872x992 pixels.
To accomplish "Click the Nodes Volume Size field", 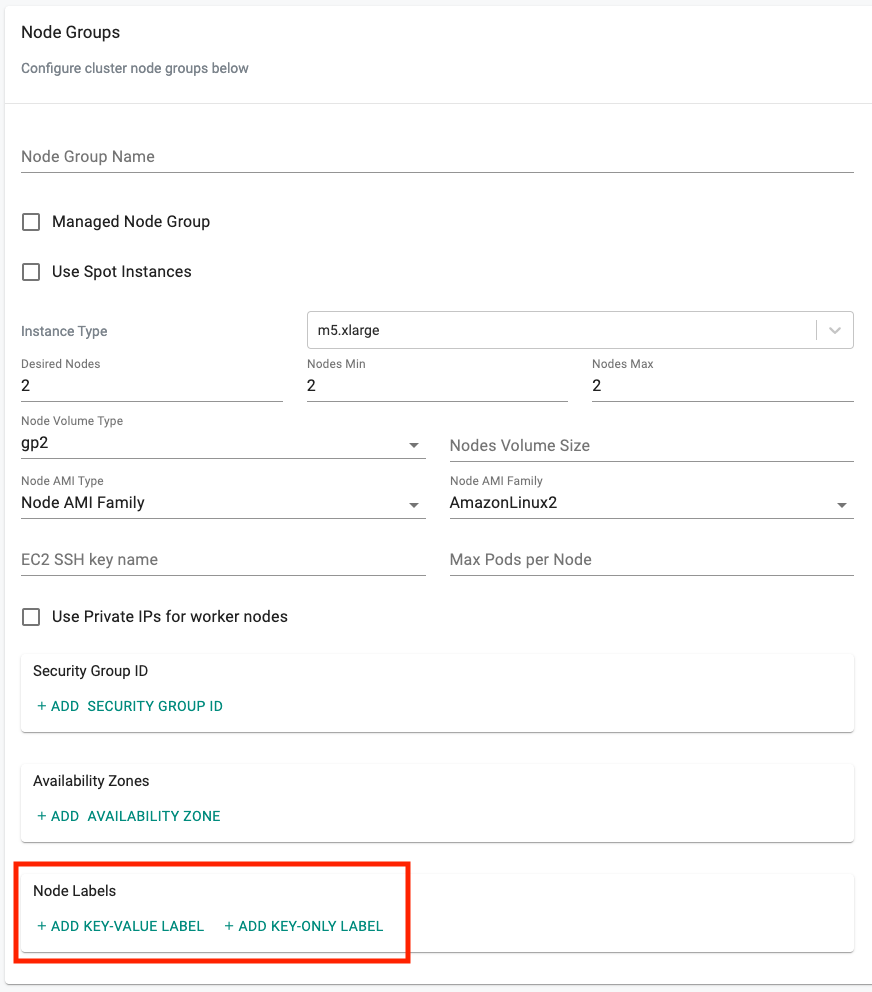I will [651, 446].
